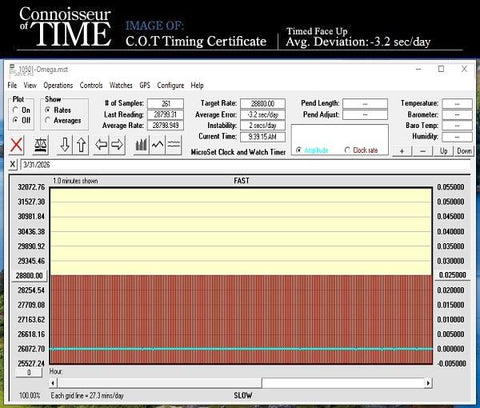
Task: Select the bar graph plot icon
Action: pyautogui.click(x=141, y=145)
